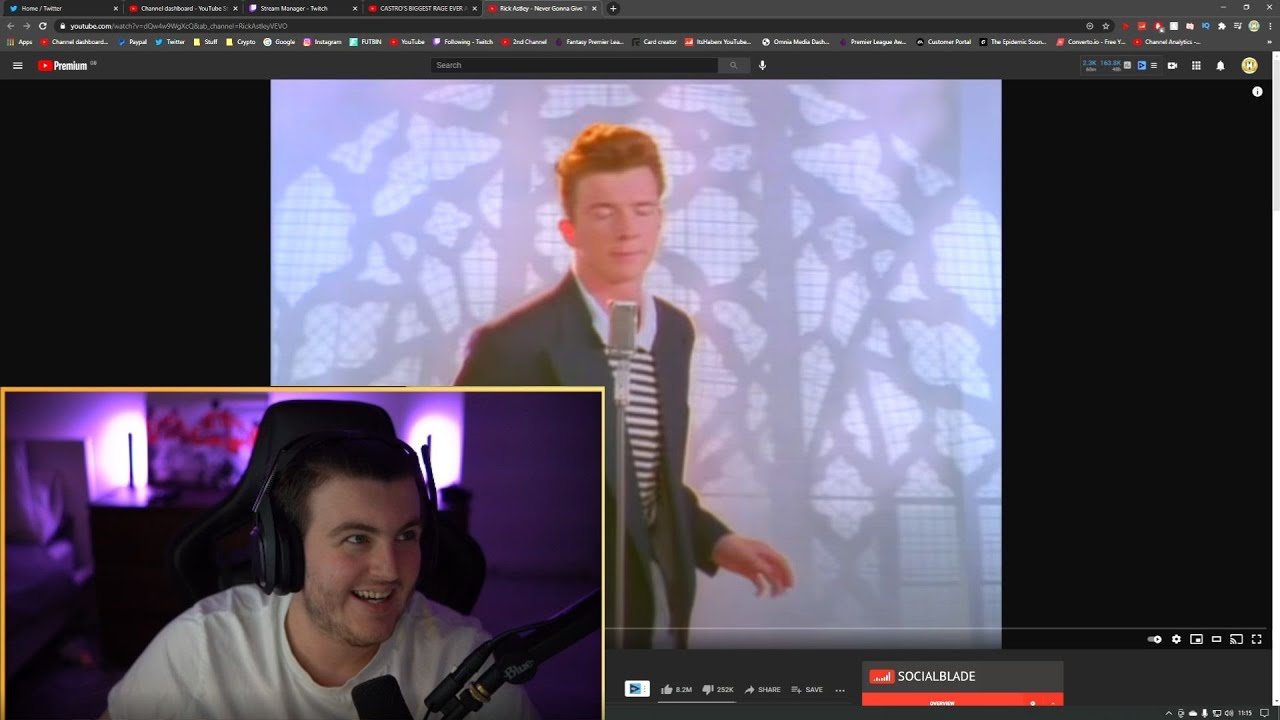Reload the page
This screenshot has width=1280, height=720.
[42, 26]
